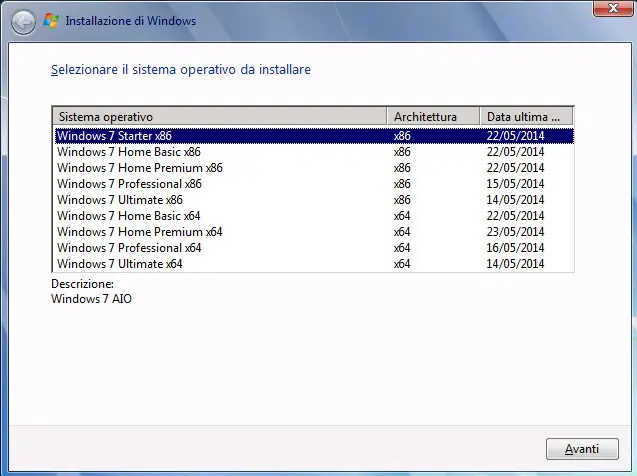Close the Installazione di Windows window
Viewport: 637px width, 476px height.
[613, 8]
